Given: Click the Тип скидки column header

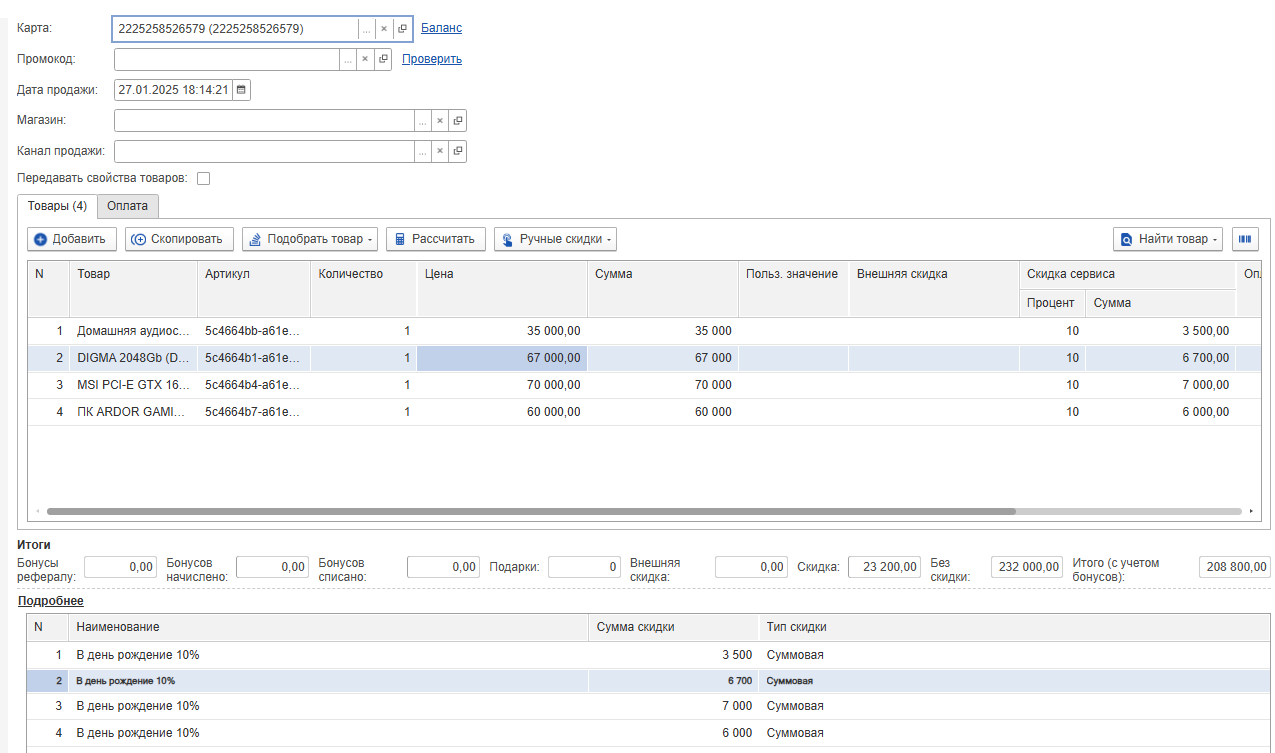Looking at the screenshot, I should coord(1012,627).
